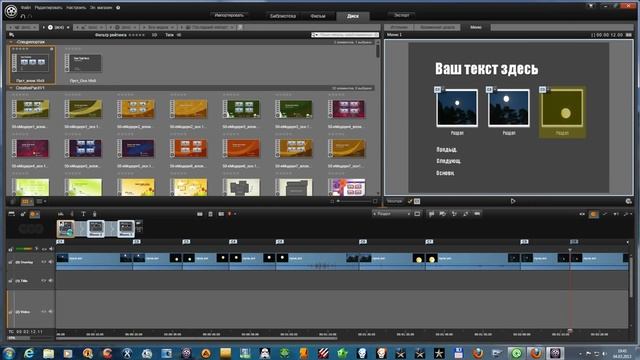Click the redo arrow below the menu bar
The width and height of the screenshot is (640, 360).
[x=30, y=16]
